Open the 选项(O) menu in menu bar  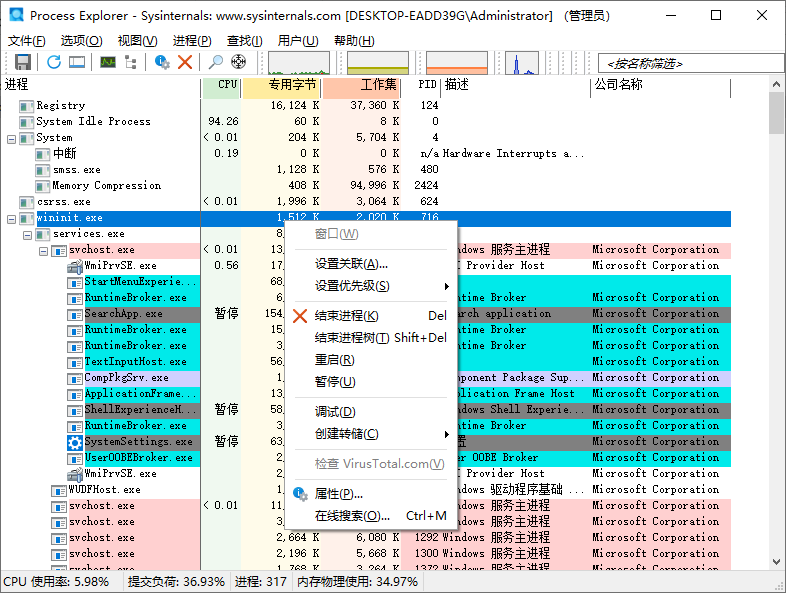coord(81,40)
